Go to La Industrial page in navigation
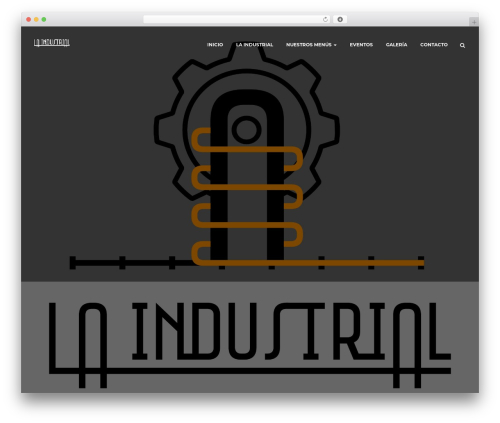 [254, 45]
